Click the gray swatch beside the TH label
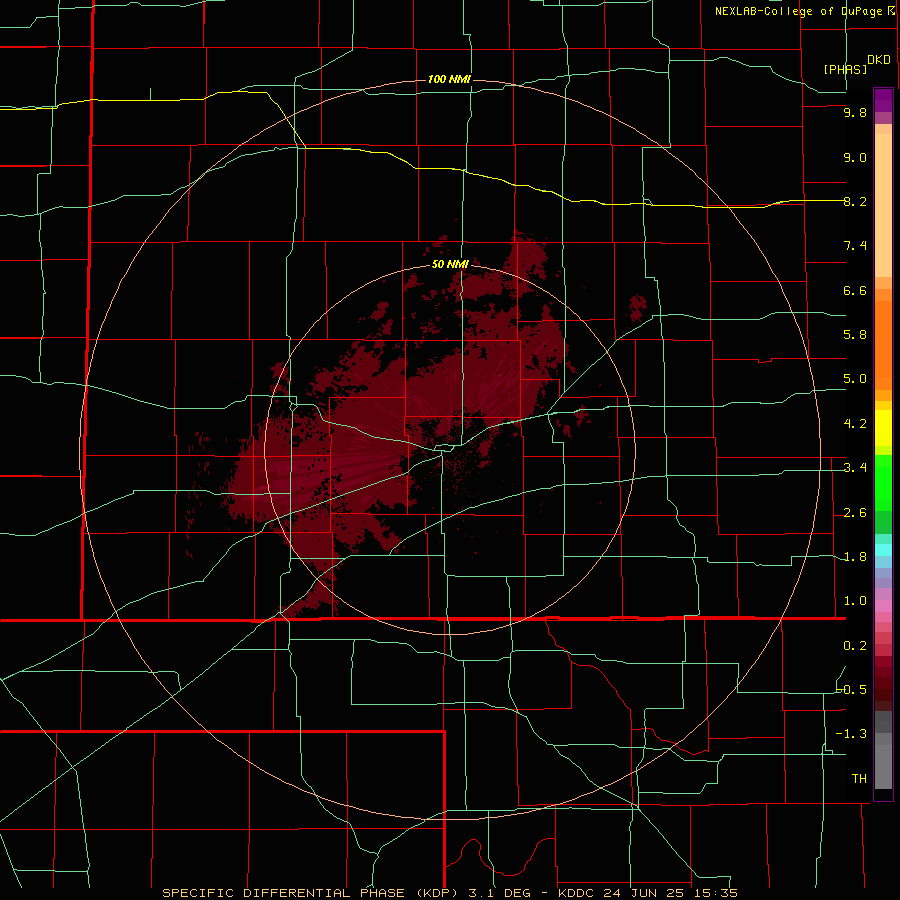Screen dimensions: 900x900 click(x=883, y=766)
